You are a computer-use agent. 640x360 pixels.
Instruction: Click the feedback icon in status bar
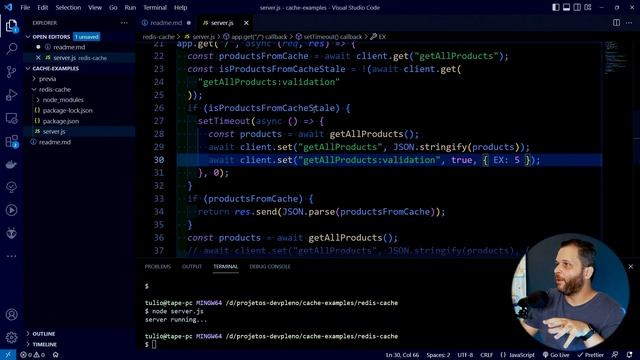[x=615, y=355]
